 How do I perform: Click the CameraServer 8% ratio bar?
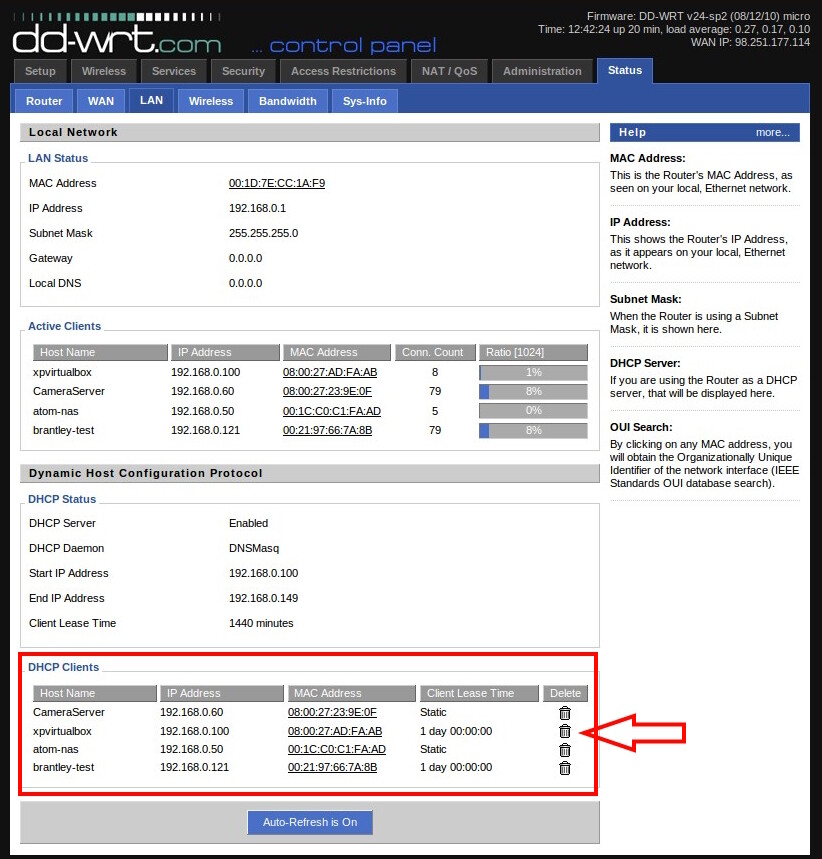(x=533, y=392)
